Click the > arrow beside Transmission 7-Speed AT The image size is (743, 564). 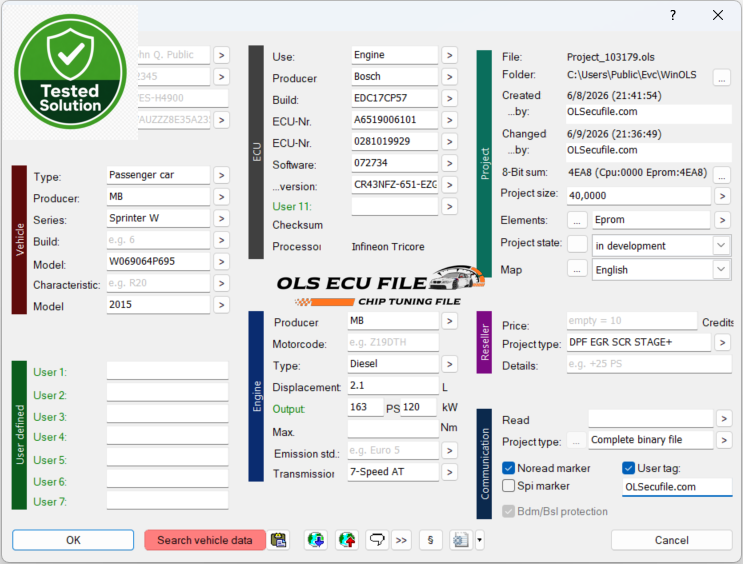click(x=450, y=472)
